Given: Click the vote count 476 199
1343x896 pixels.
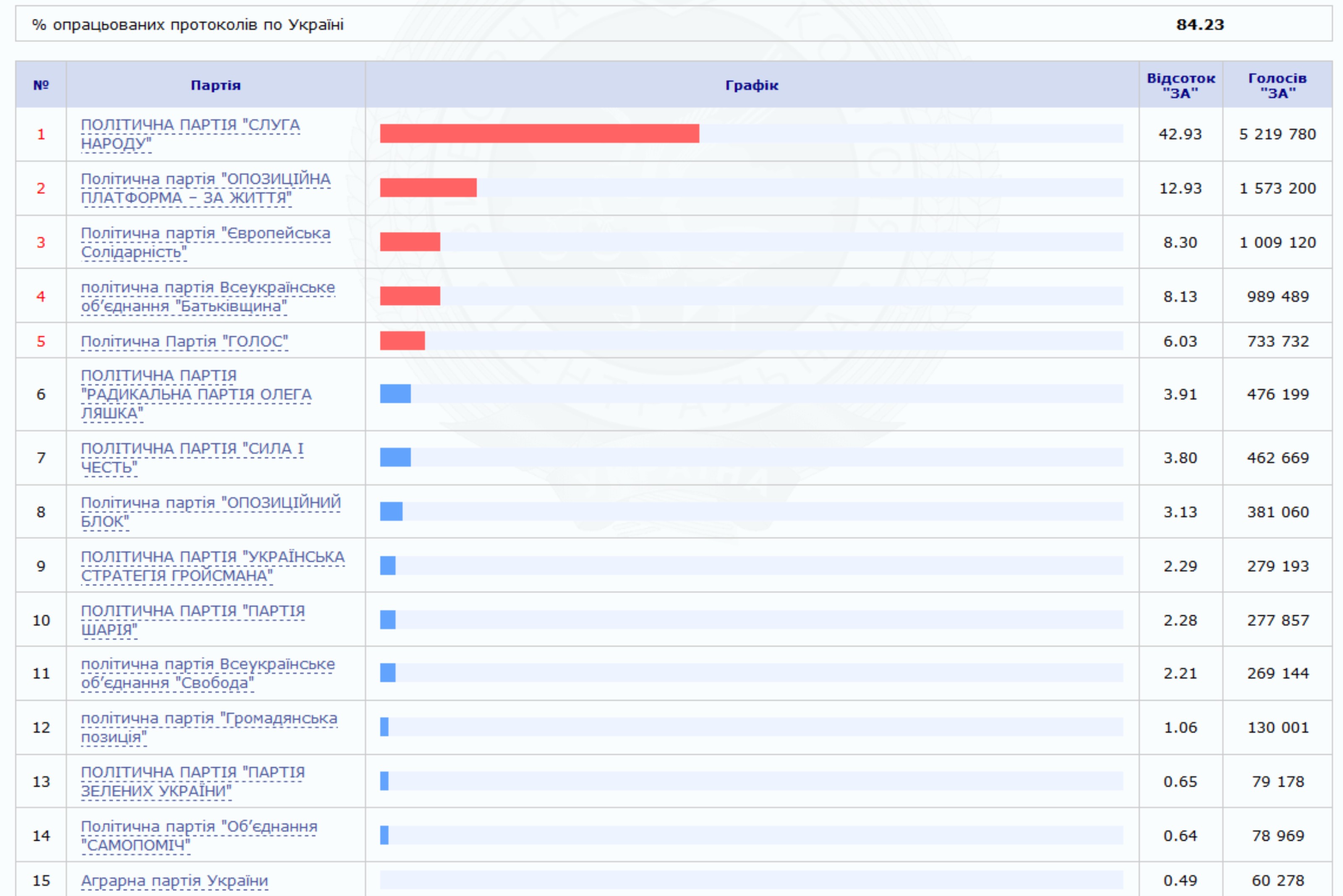Looking at the screenshot, I should (x=1278, y=395).
